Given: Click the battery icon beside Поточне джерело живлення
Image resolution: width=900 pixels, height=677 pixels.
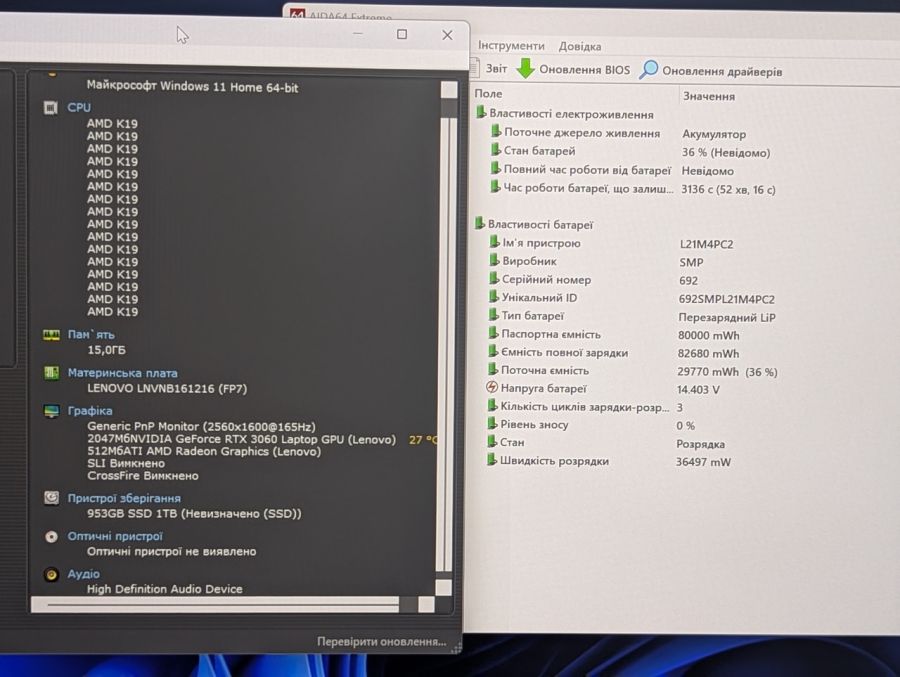Looking at the screenshot, I should click(496, 132).
